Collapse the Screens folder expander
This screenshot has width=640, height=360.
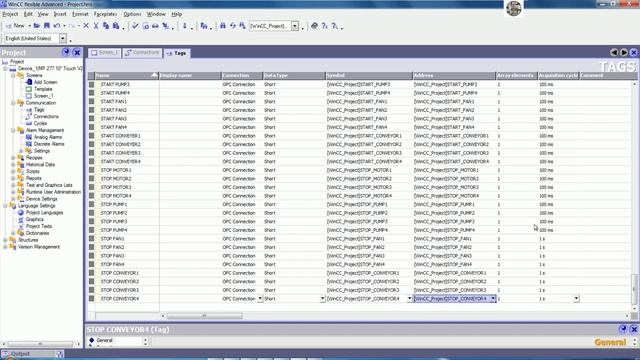13,76
